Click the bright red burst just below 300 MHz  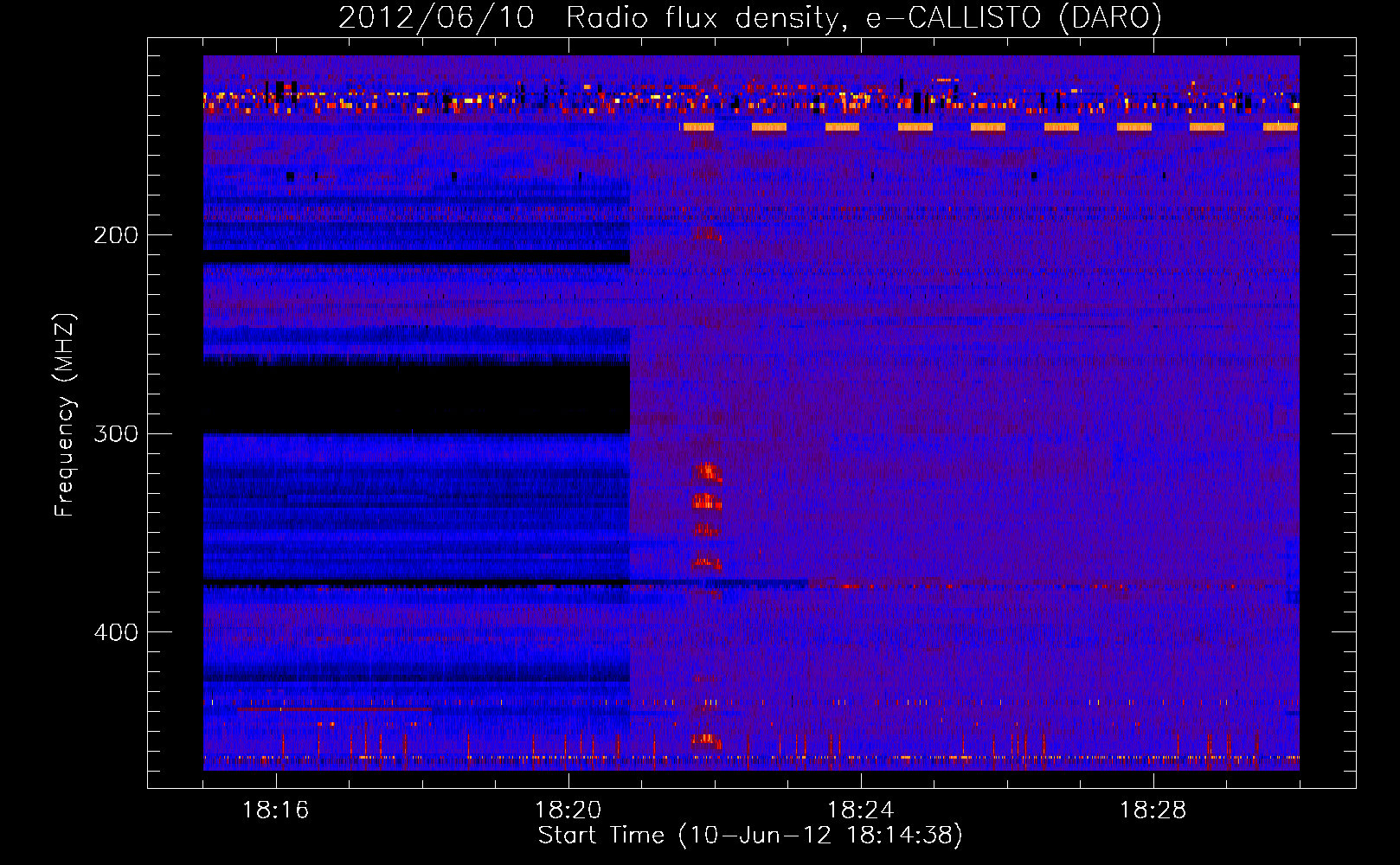point(709,471)
